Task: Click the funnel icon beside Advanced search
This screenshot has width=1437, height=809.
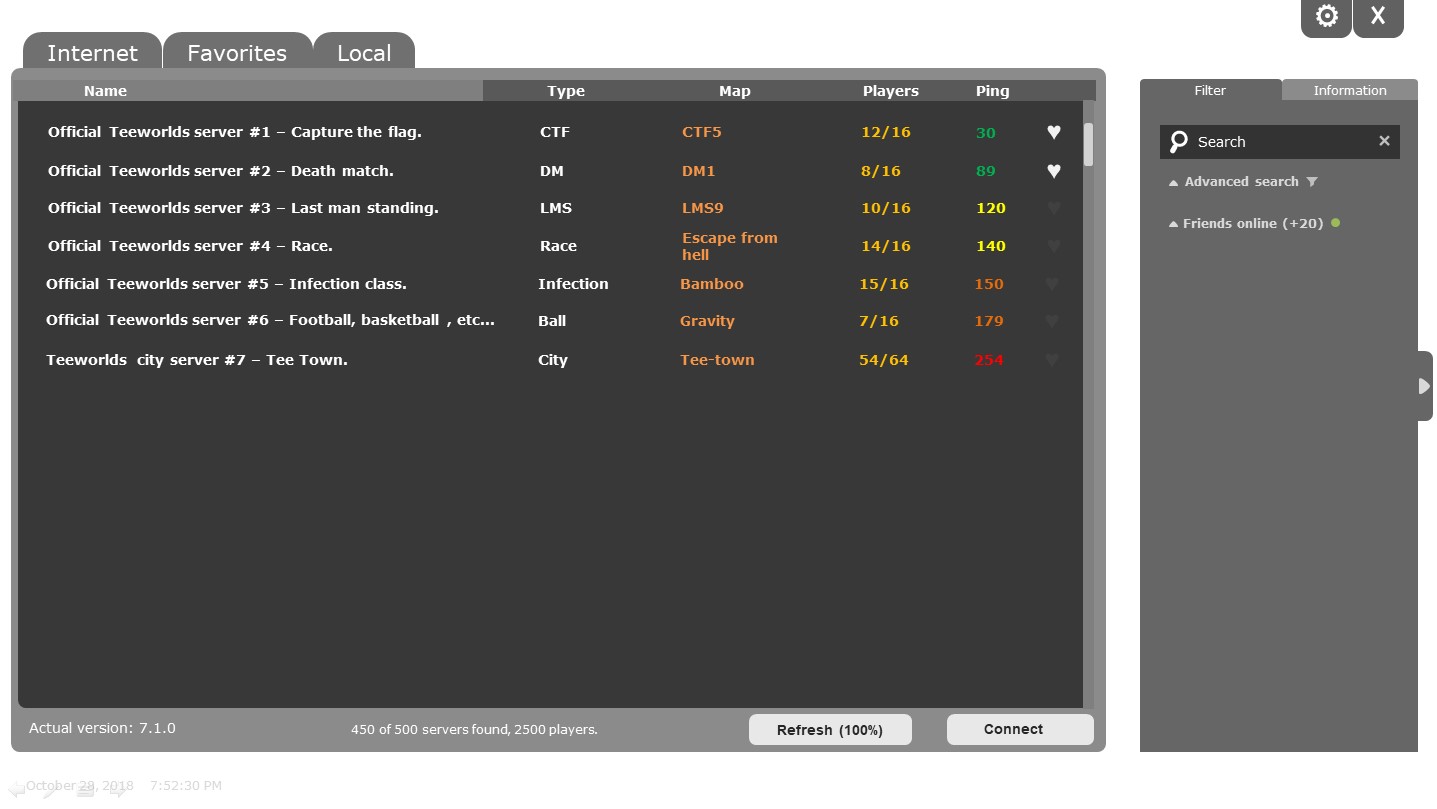Action: click(1312, 182)
